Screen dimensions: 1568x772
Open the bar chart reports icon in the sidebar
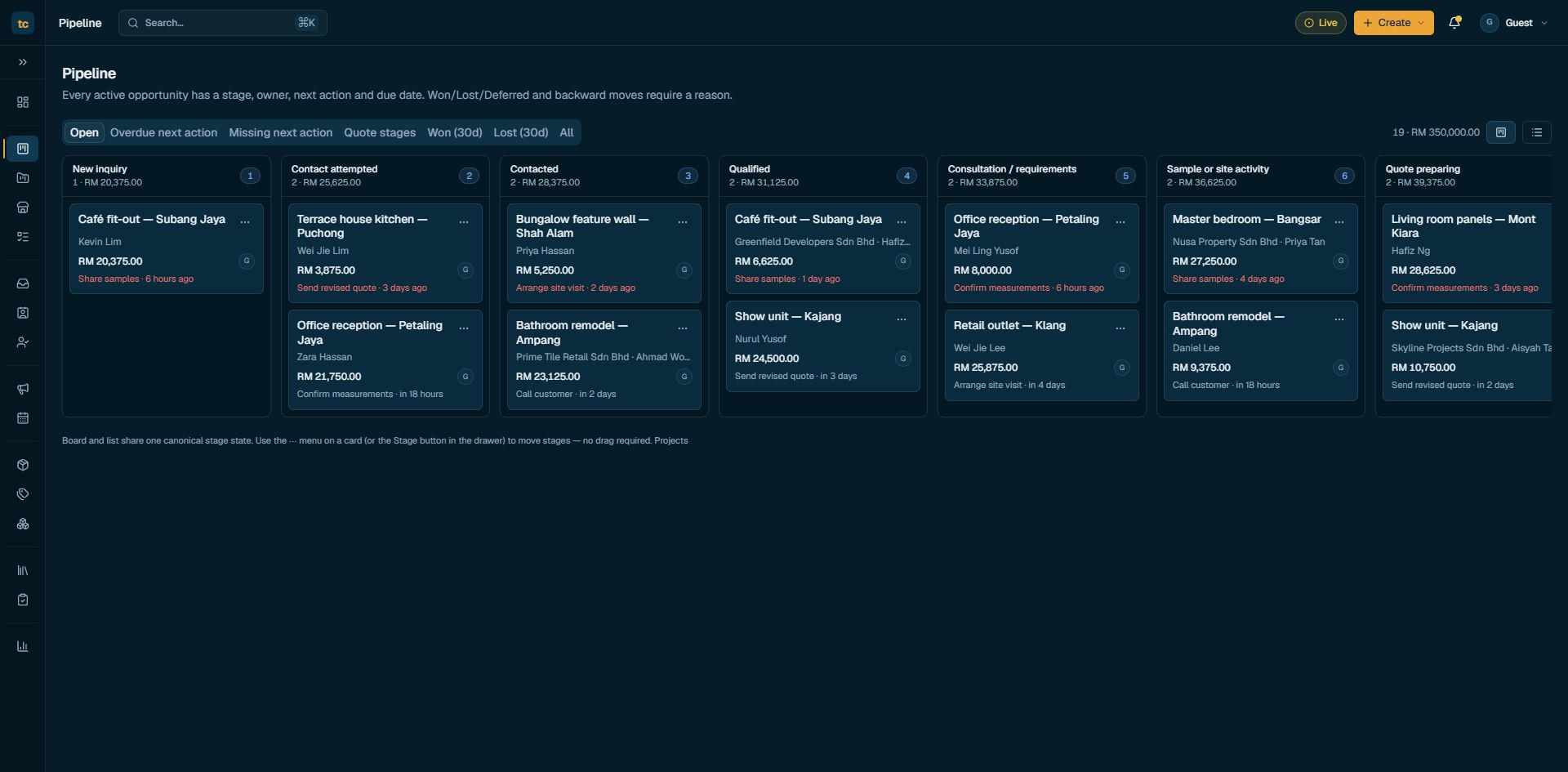coord(23,646)
